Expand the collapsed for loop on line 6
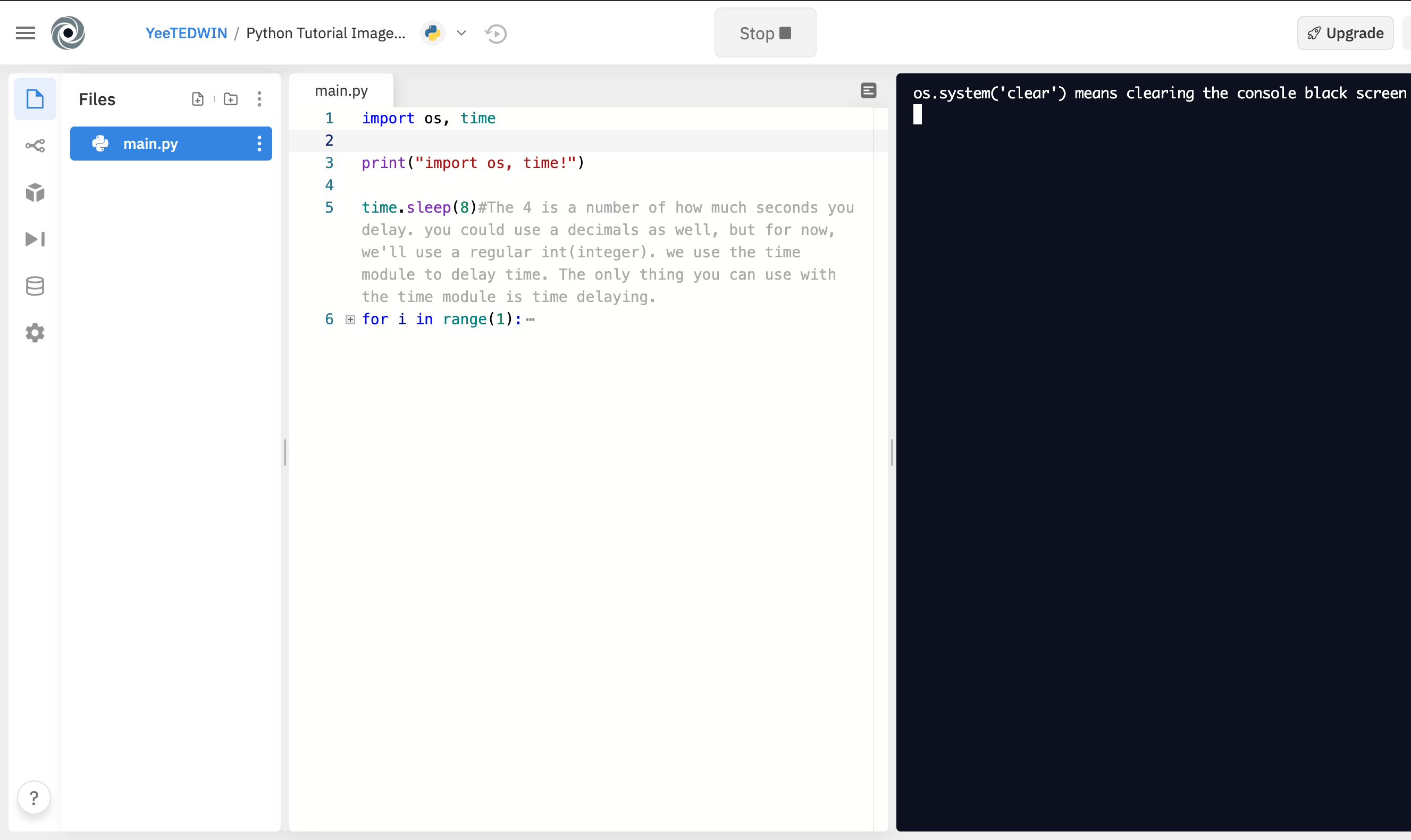Viewport: 1411px width, 840px height. pyautogui.click(x=349, y=319)
